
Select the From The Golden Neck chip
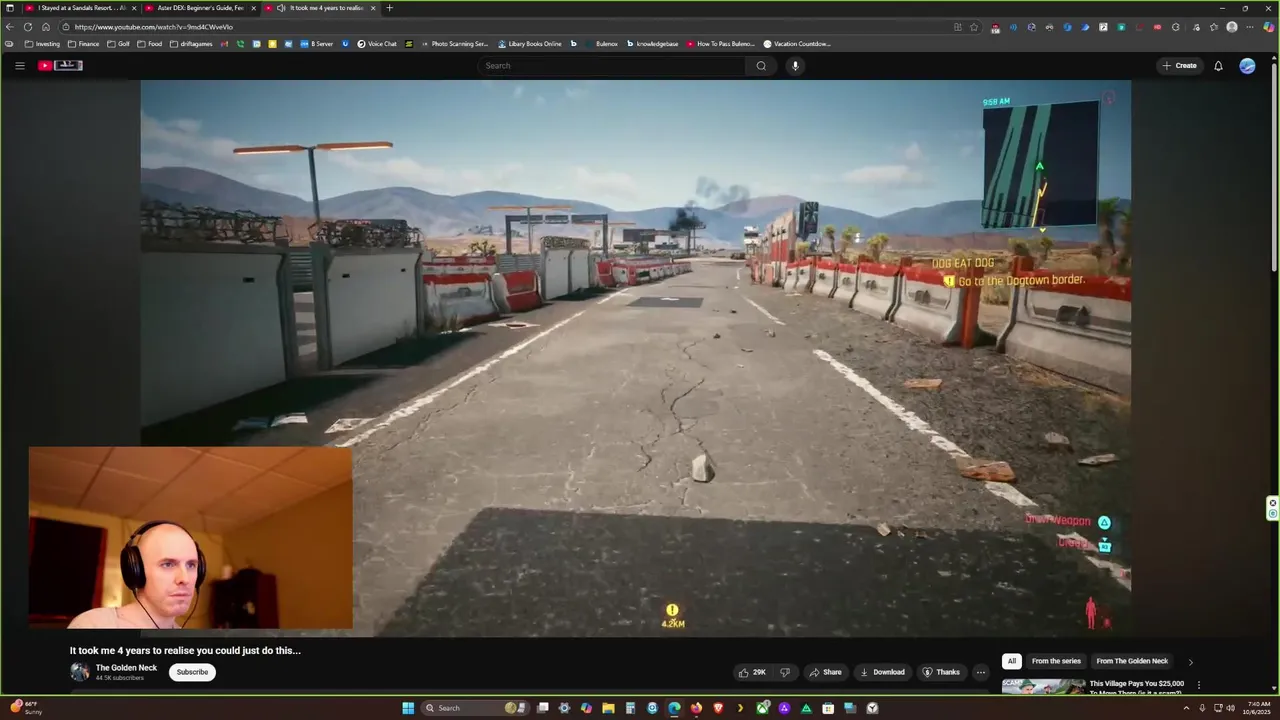1132,661
